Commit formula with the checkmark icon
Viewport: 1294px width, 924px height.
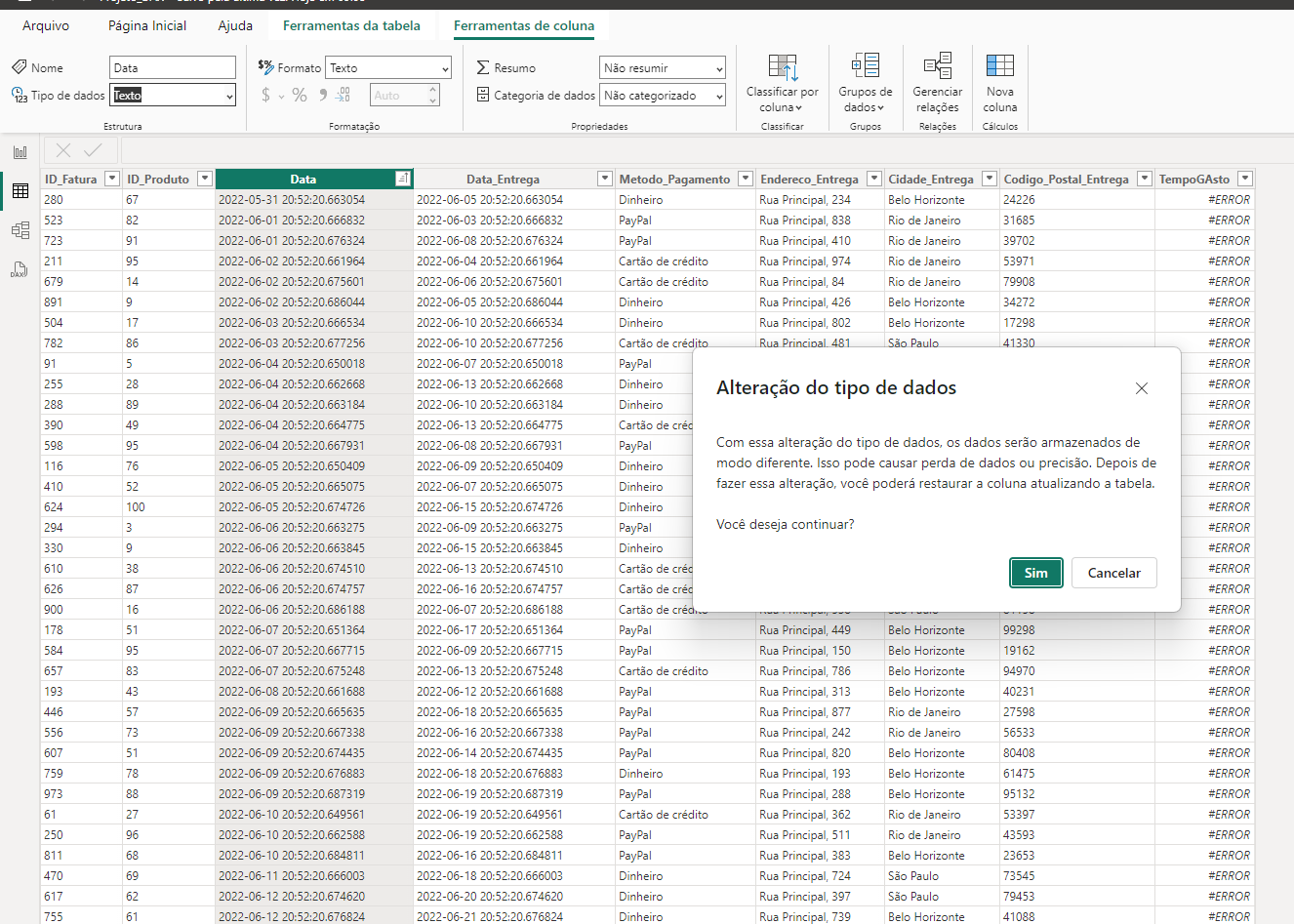93,150
